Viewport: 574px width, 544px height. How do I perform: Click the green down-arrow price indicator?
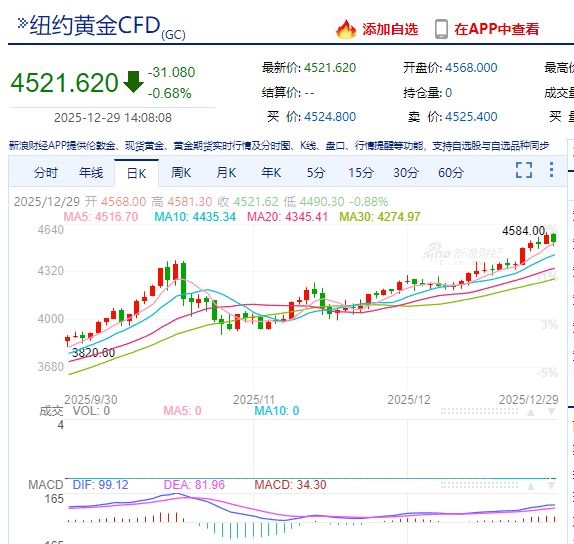coord(133,82)
